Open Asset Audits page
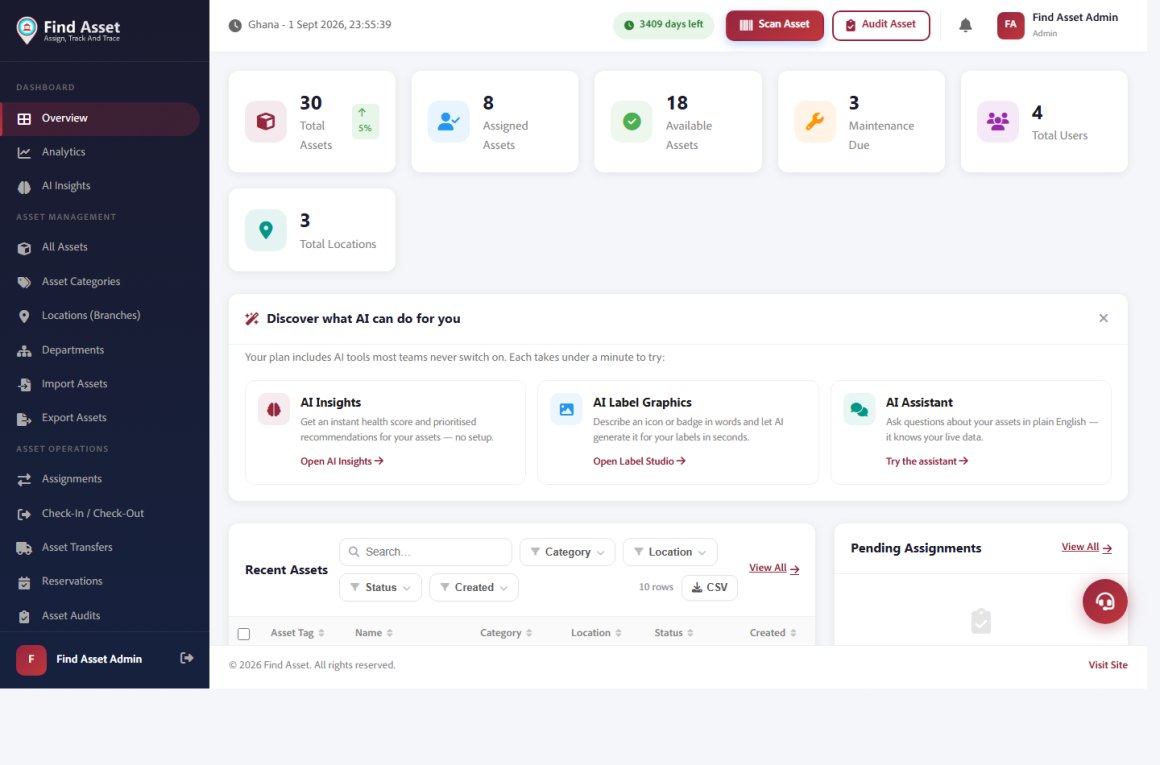This screenshot has height=765, width=1160. point(100,616)
